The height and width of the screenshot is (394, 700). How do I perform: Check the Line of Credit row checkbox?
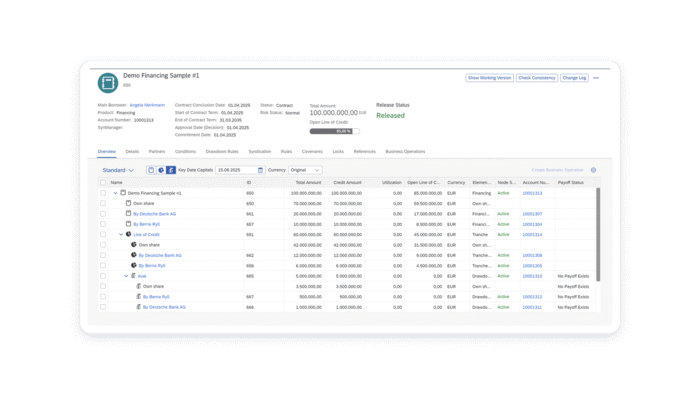[103, 234]
